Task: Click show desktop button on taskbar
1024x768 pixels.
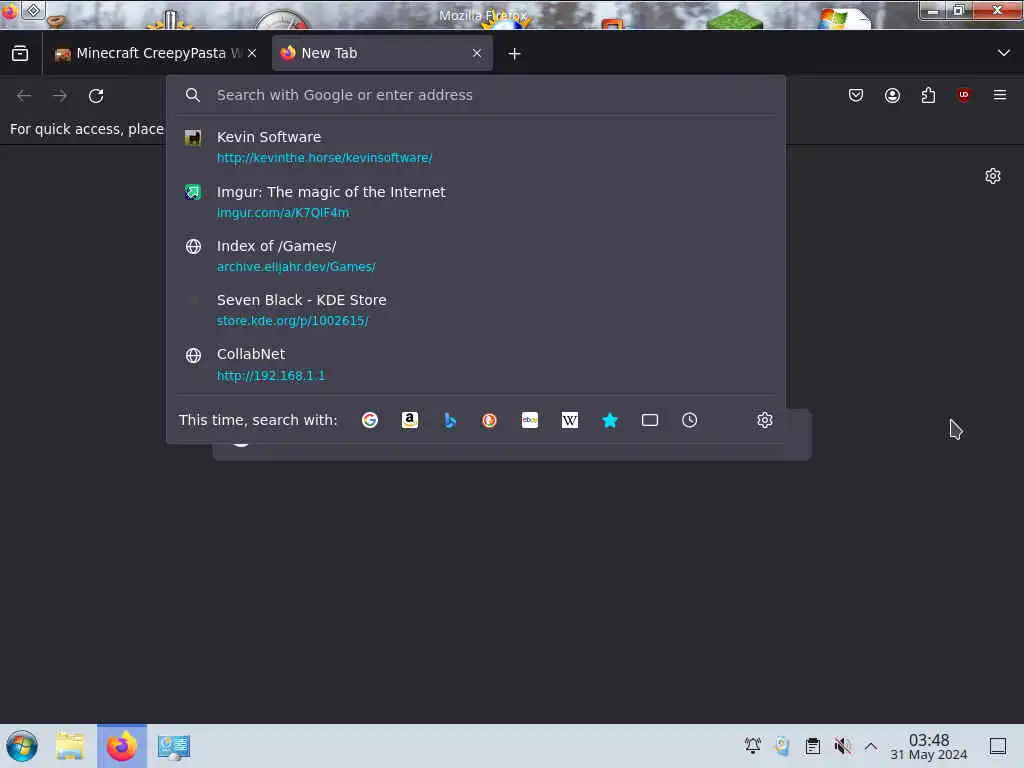Action: click(x=998, y=745)
